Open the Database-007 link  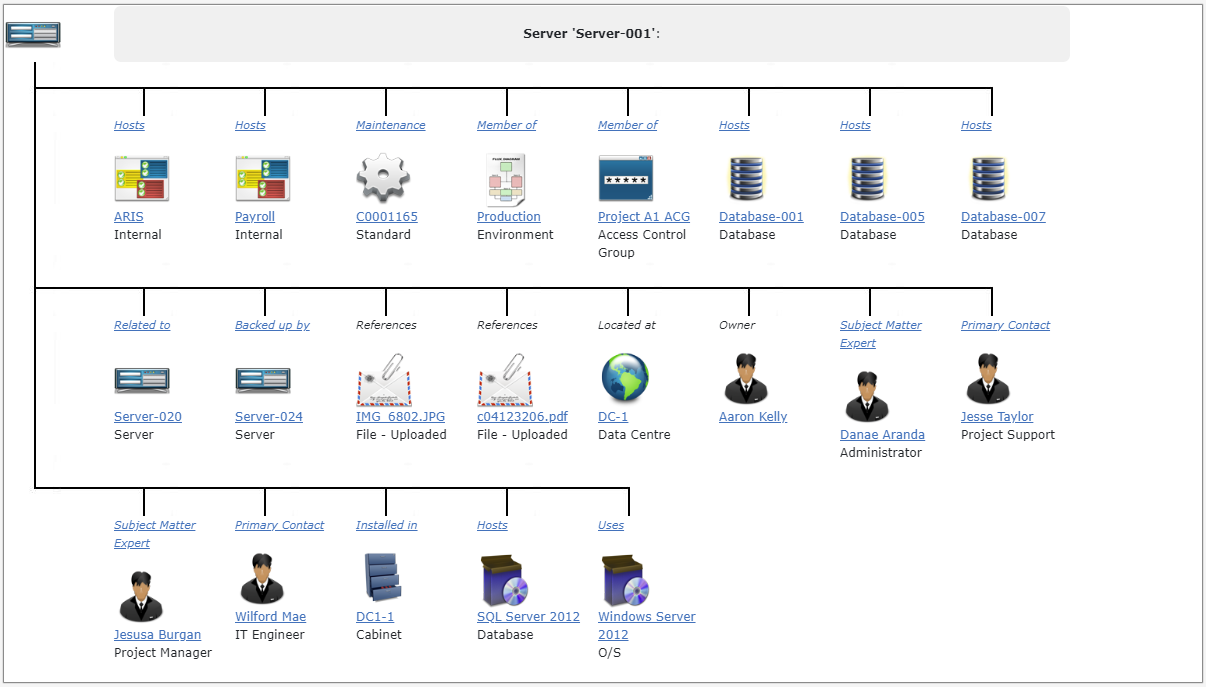(x=1003, y=217)
